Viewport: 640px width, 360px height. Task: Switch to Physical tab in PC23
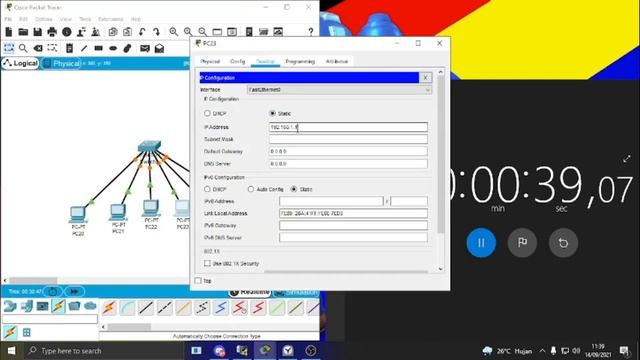(210, 61)
